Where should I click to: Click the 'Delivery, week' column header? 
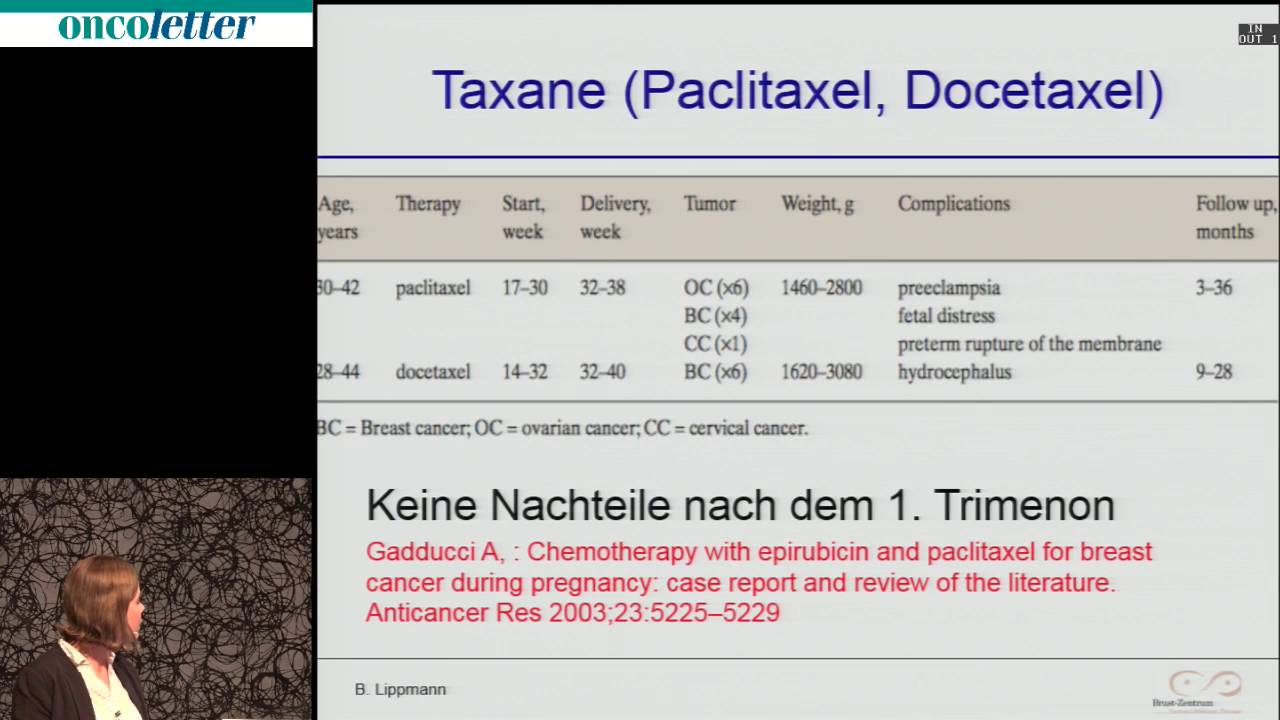tap(615, 217)
